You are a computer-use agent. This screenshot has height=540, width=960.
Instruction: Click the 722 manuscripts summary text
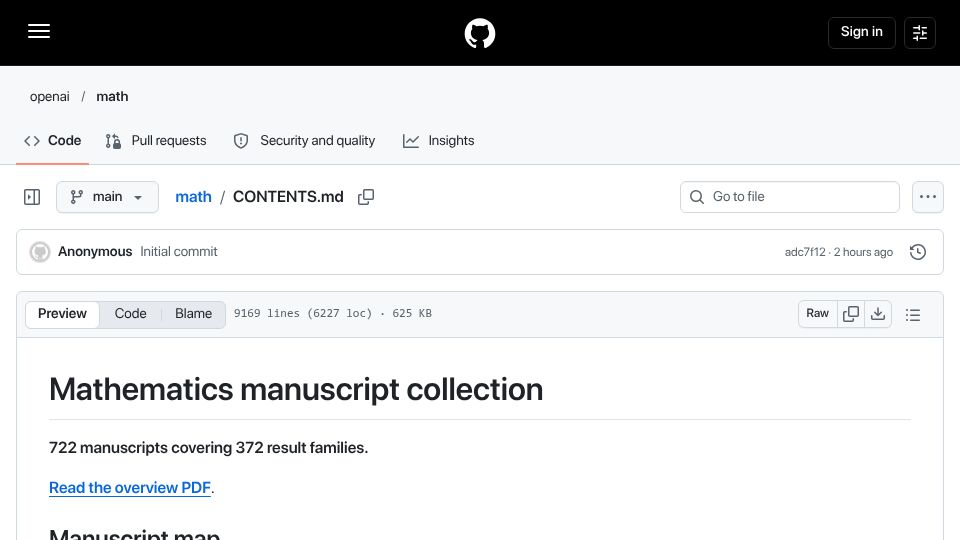click(x=208, y=448)
